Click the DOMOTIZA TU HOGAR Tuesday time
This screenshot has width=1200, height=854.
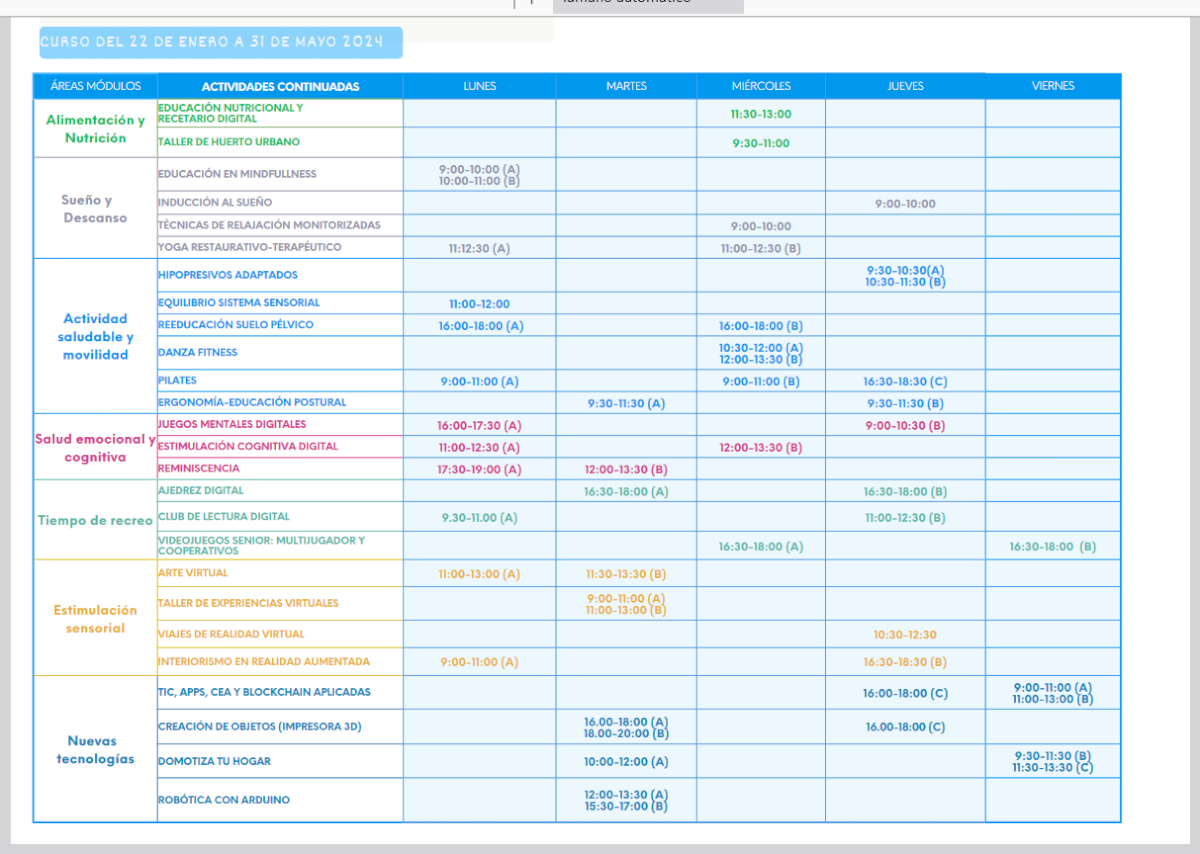pos(626,762)
